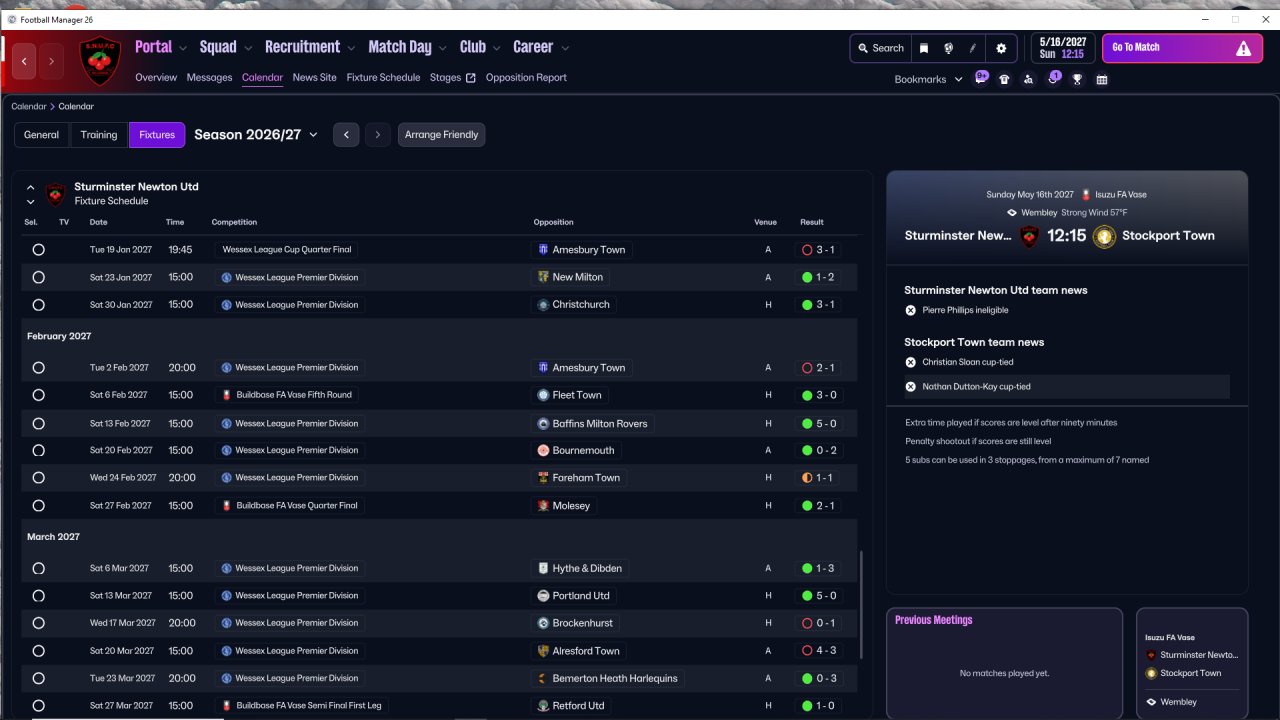
Task: Select the radio for Sat 23 Jan 2027 fixture
Action: click(38, 277)
